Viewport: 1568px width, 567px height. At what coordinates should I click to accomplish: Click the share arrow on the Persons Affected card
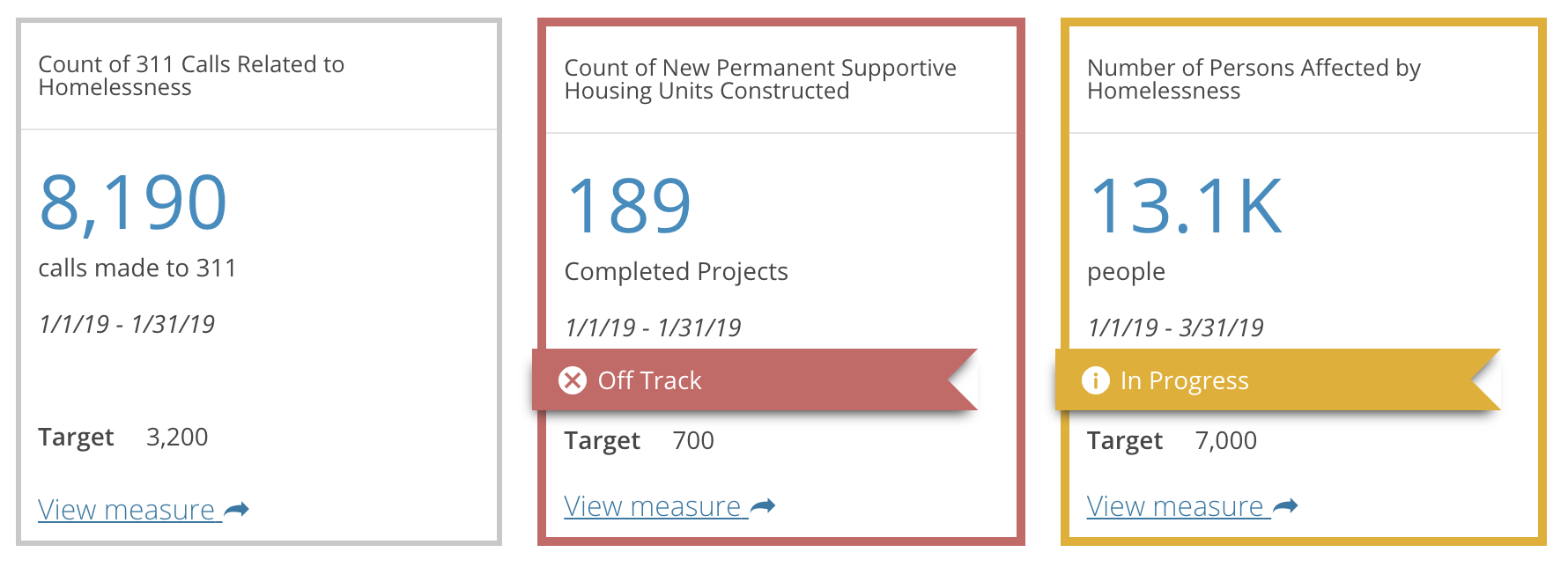(1286, 506)
